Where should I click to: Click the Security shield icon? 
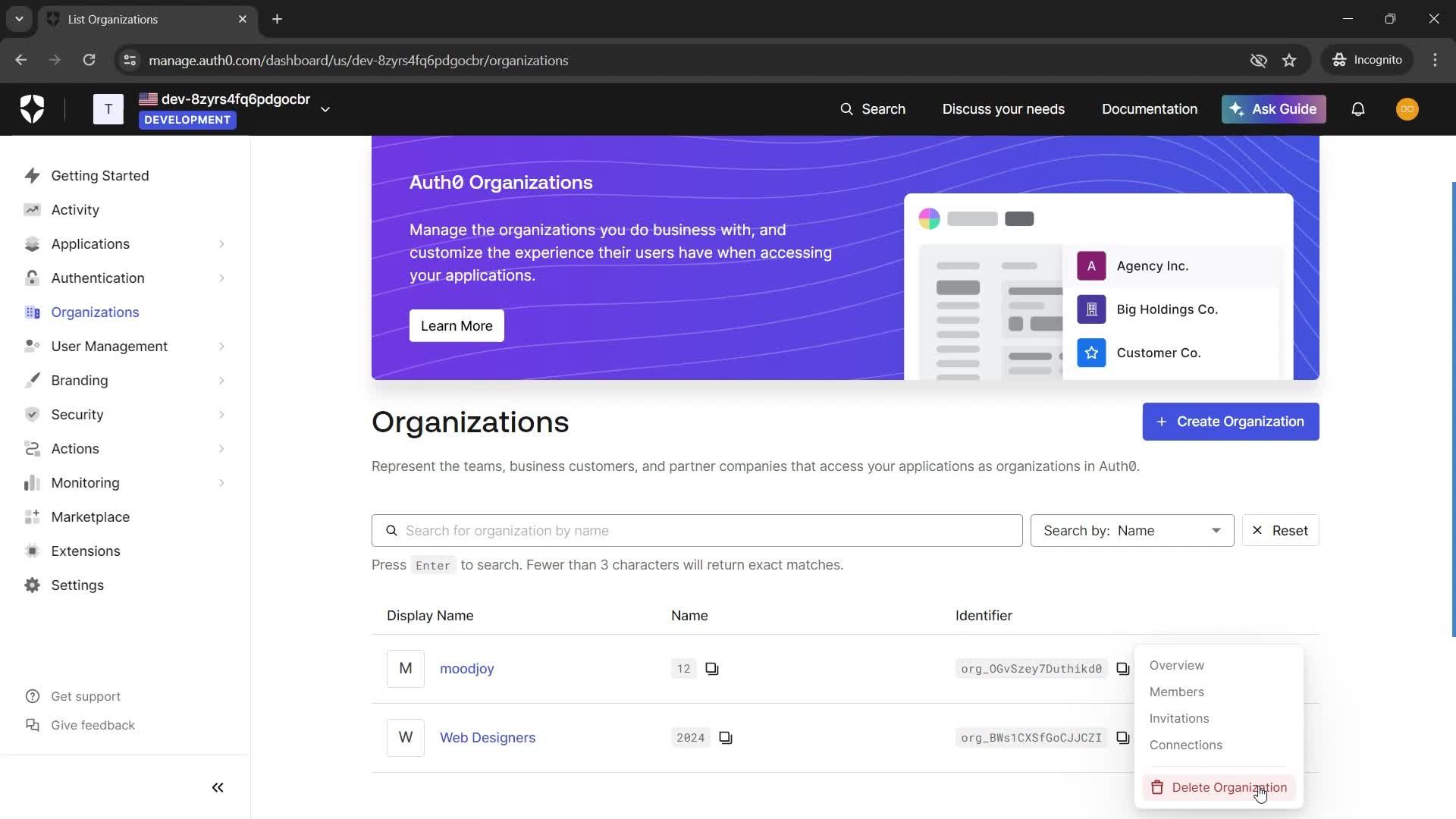(32, 415)
